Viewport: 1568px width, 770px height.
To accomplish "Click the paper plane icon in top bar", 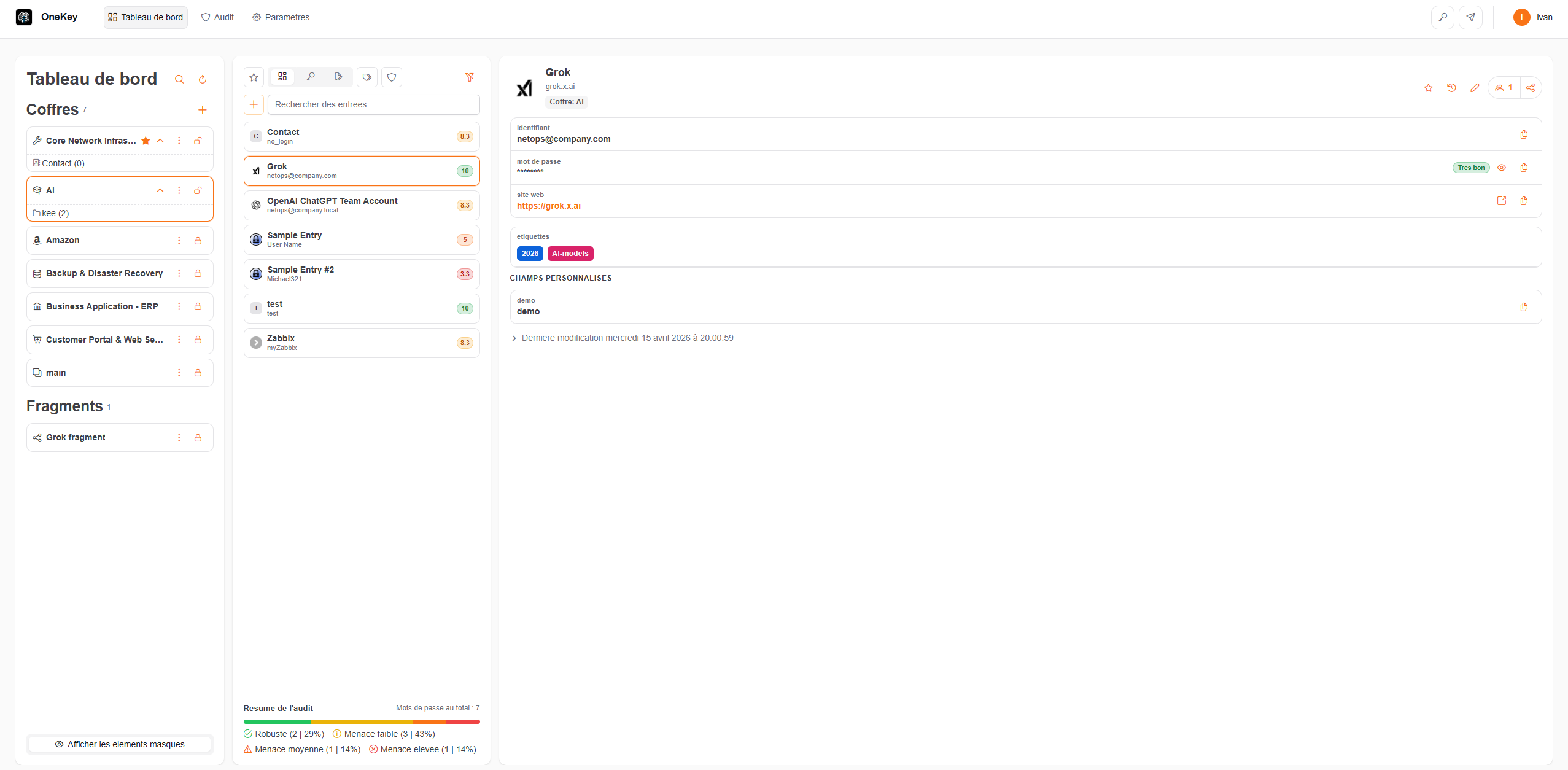I will pos(1471,17).
